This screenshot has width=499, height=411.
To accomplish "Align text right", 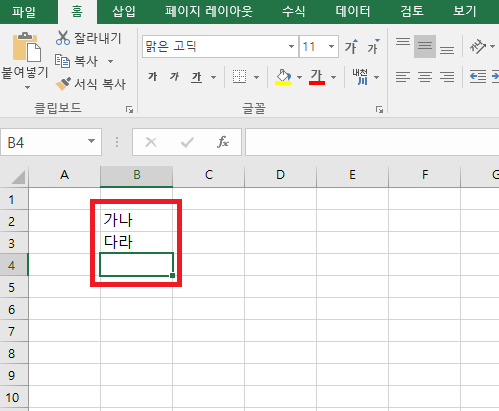I will [447, 77].
